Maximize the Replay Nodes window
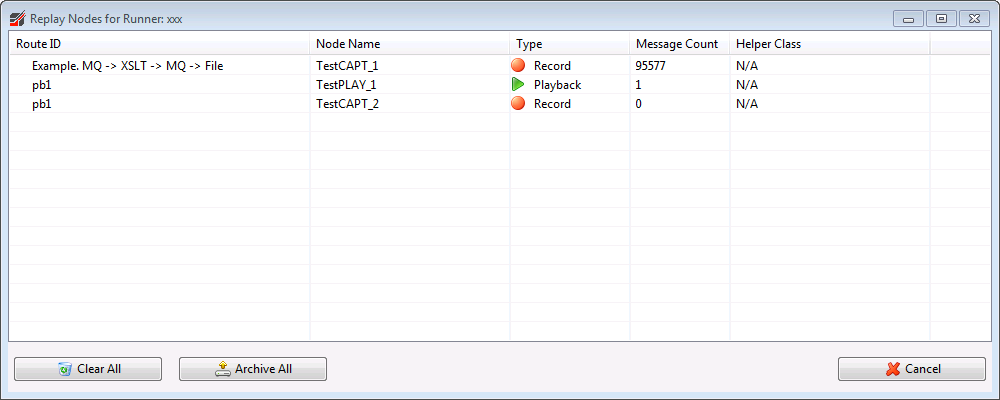The width and height of the screenshot is (1000, 400). pos(941,18)
